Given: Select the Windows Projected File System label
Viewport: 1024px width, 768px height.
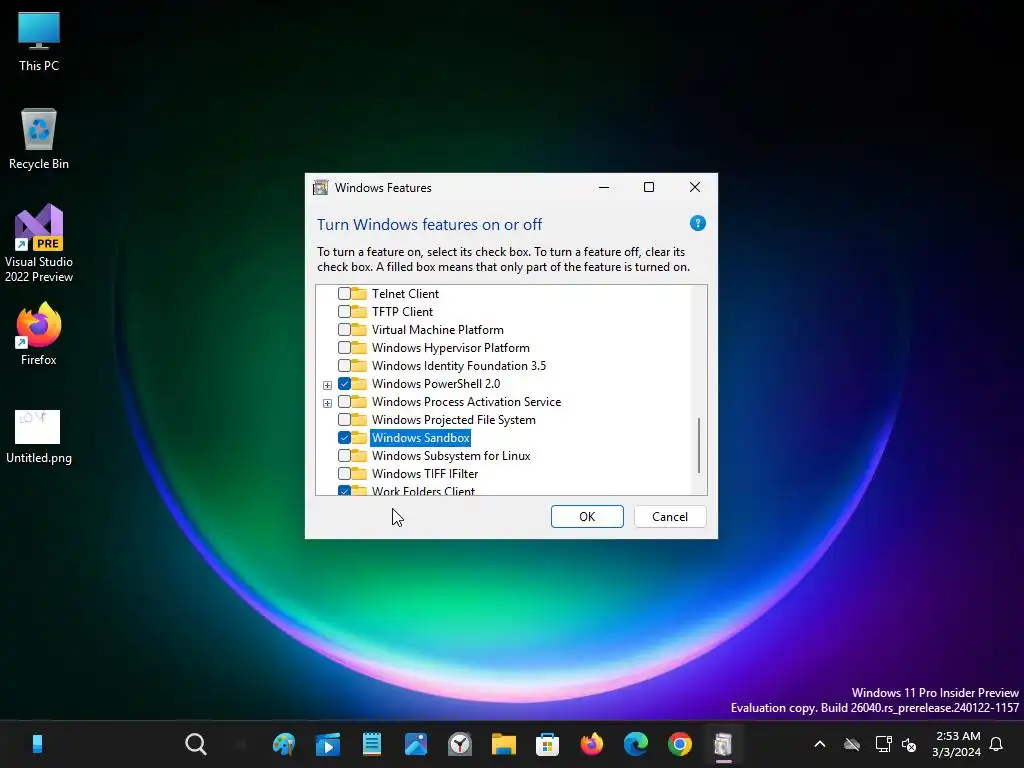Looking at the screenshot, I should pos(453,420).
